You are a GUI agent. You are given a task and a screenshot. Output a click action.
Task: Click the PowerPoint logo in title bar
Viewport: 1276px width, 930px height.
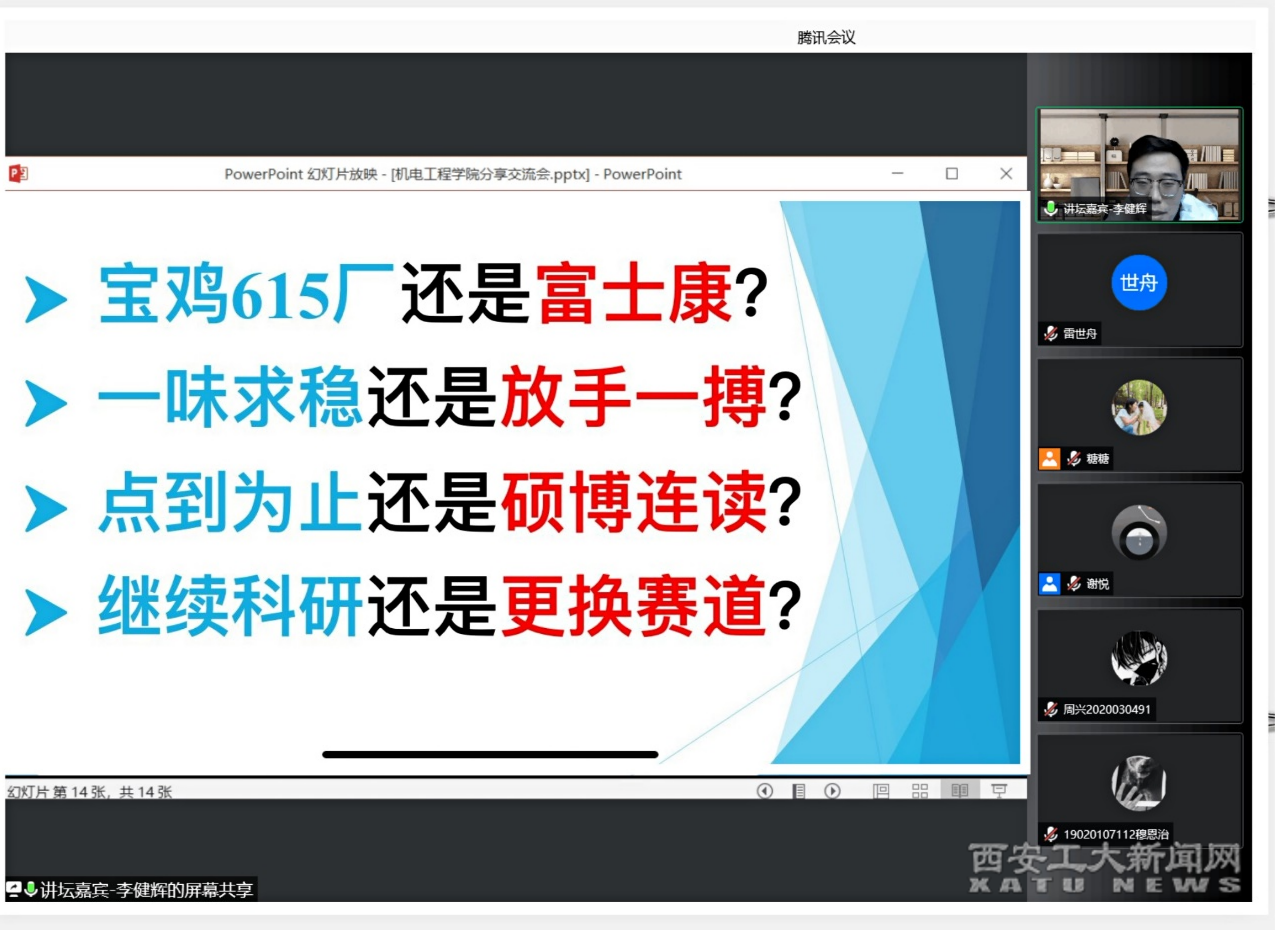point(18,173)
